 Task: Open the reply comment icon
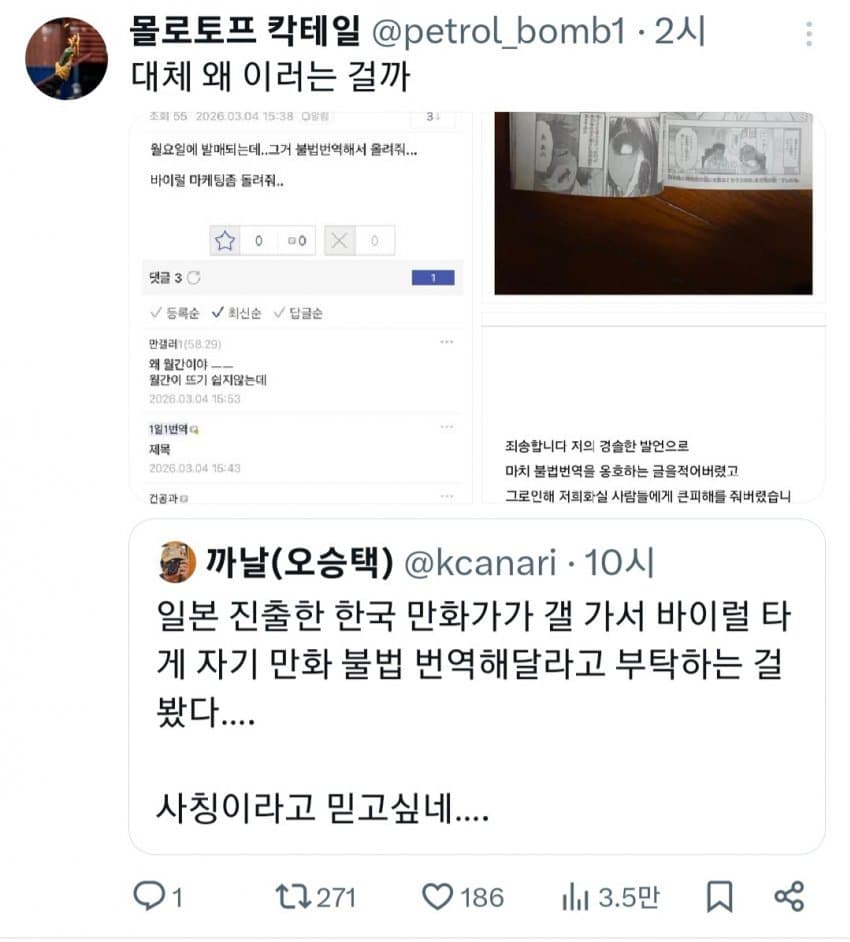point(149,896)
